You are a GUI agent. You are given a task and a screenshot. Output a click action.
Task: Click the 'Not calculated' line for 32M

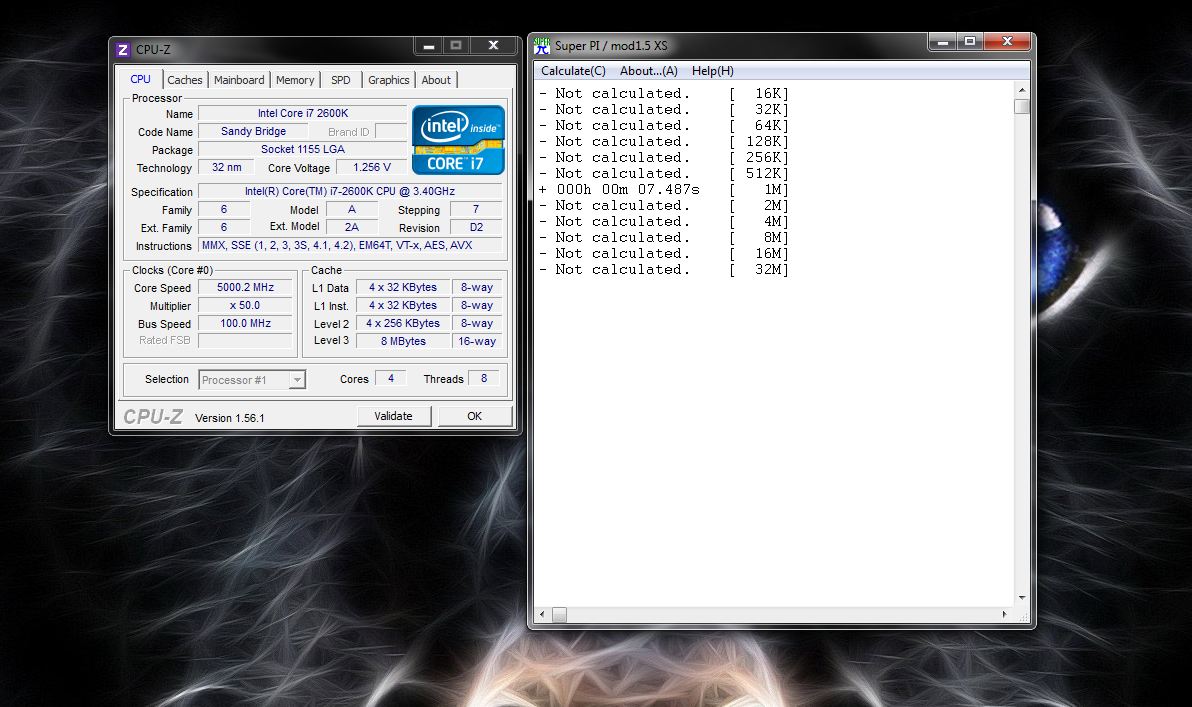coord(664,270)
